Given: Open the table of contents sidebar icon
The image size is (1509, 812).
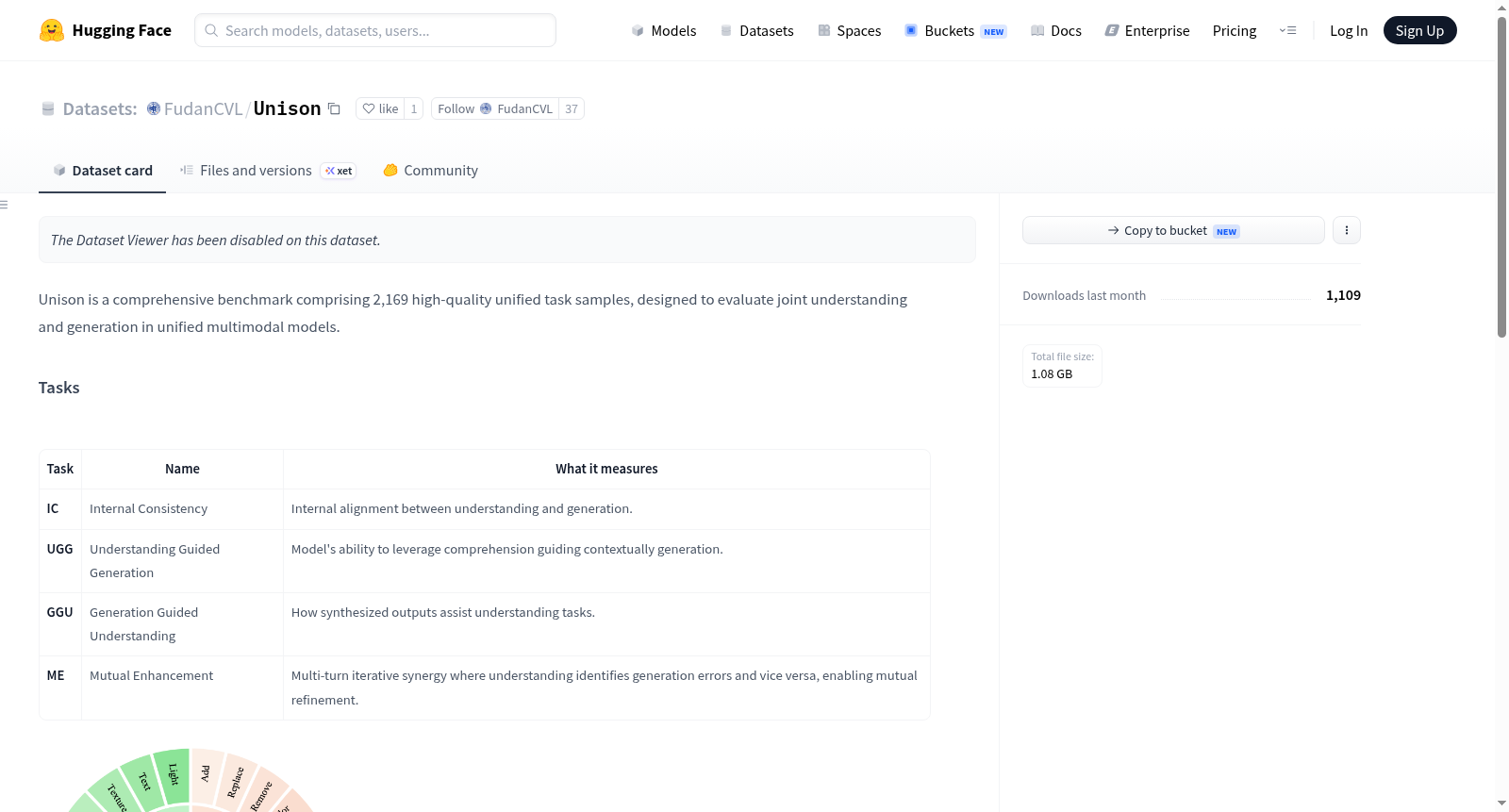Looking at the screenshot, I should tap(4, 205).
